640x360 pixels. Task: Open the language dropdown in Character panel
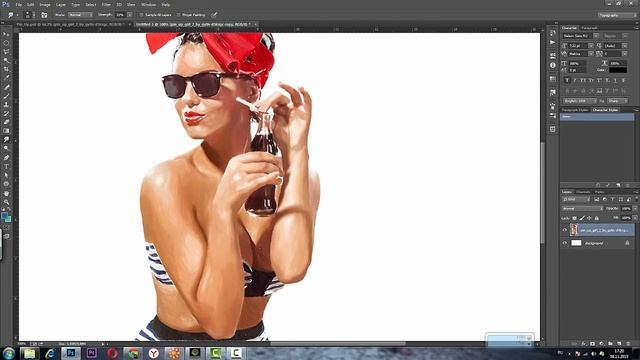[x=580, y=101]
